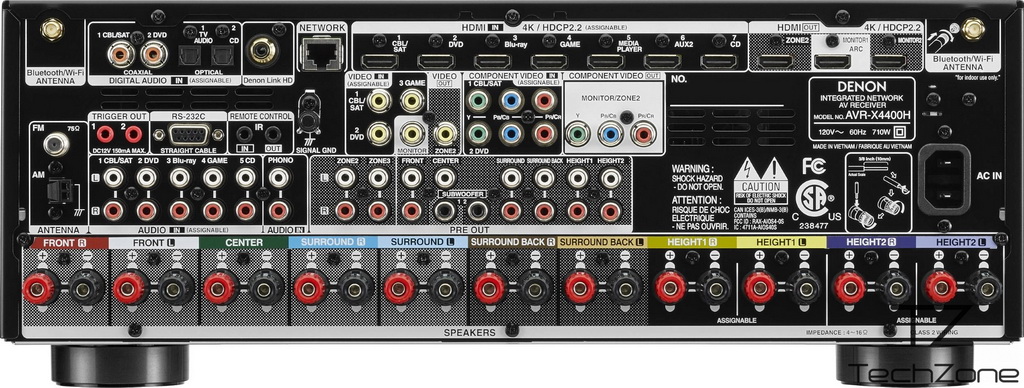Viewport: 1024px width, 388px height.
Task: Click the yellow VIDEO IN 3 GAME jack
Action: (412, 101)
